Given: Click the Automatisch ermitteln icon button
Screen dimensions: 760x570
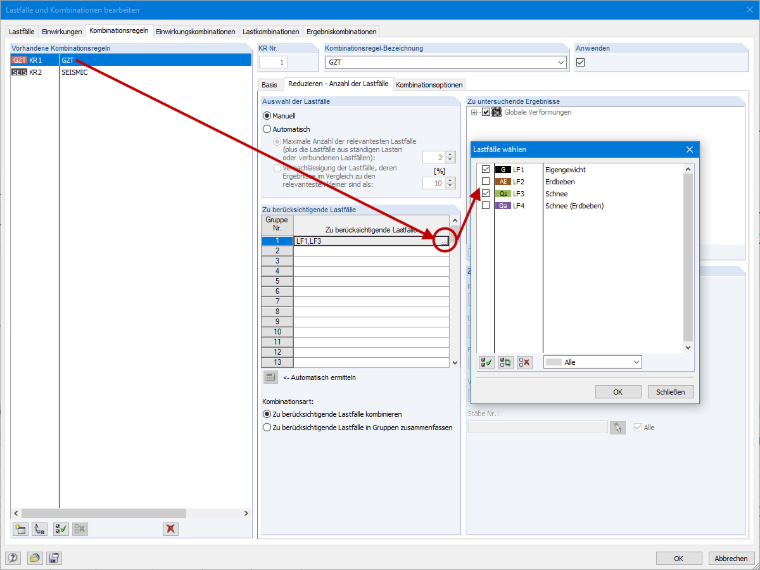Looking at the screenshot, I should (x=270, y=377).
